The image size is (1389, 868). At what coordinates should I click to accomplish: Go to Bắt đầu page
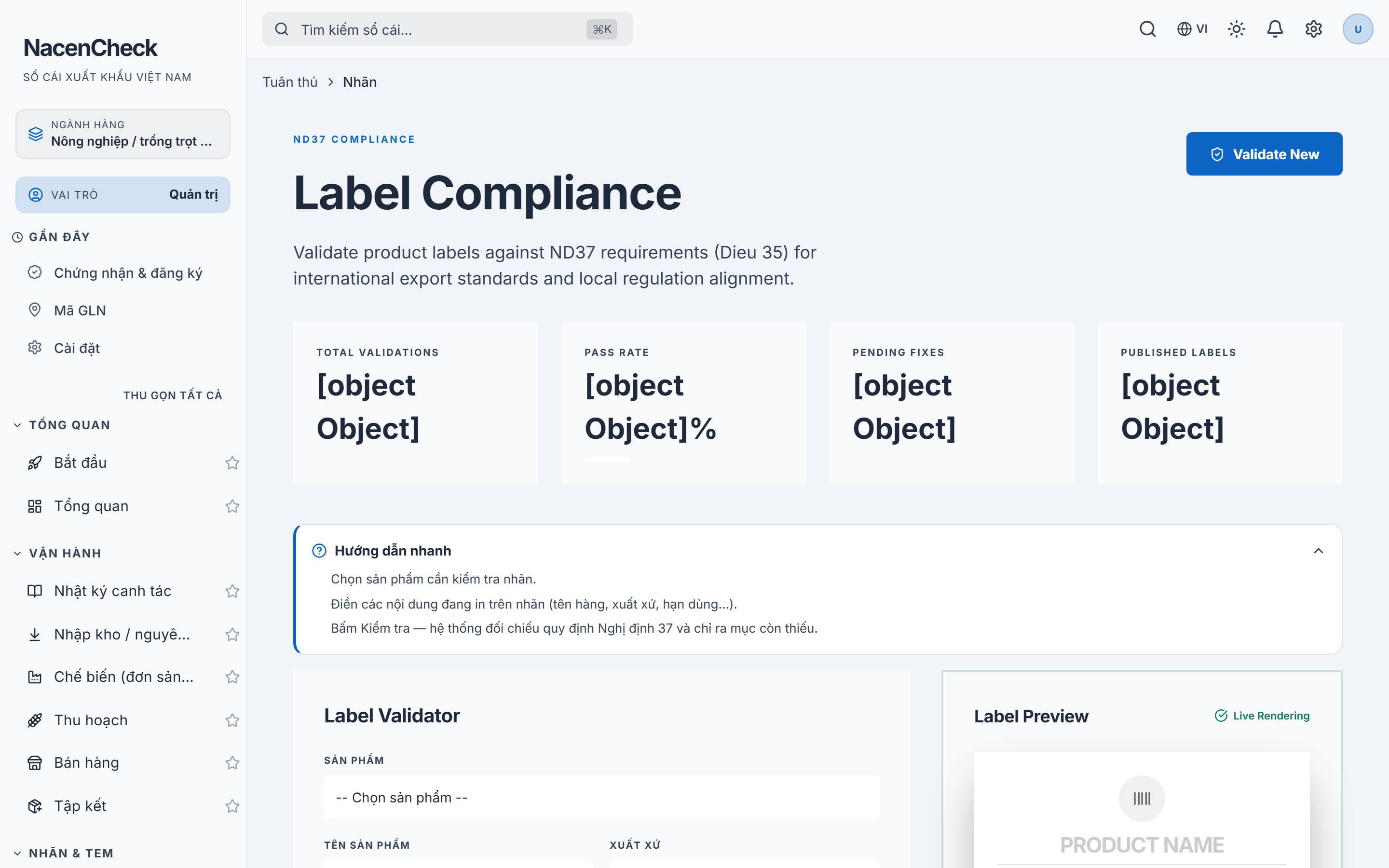point(81,463)
